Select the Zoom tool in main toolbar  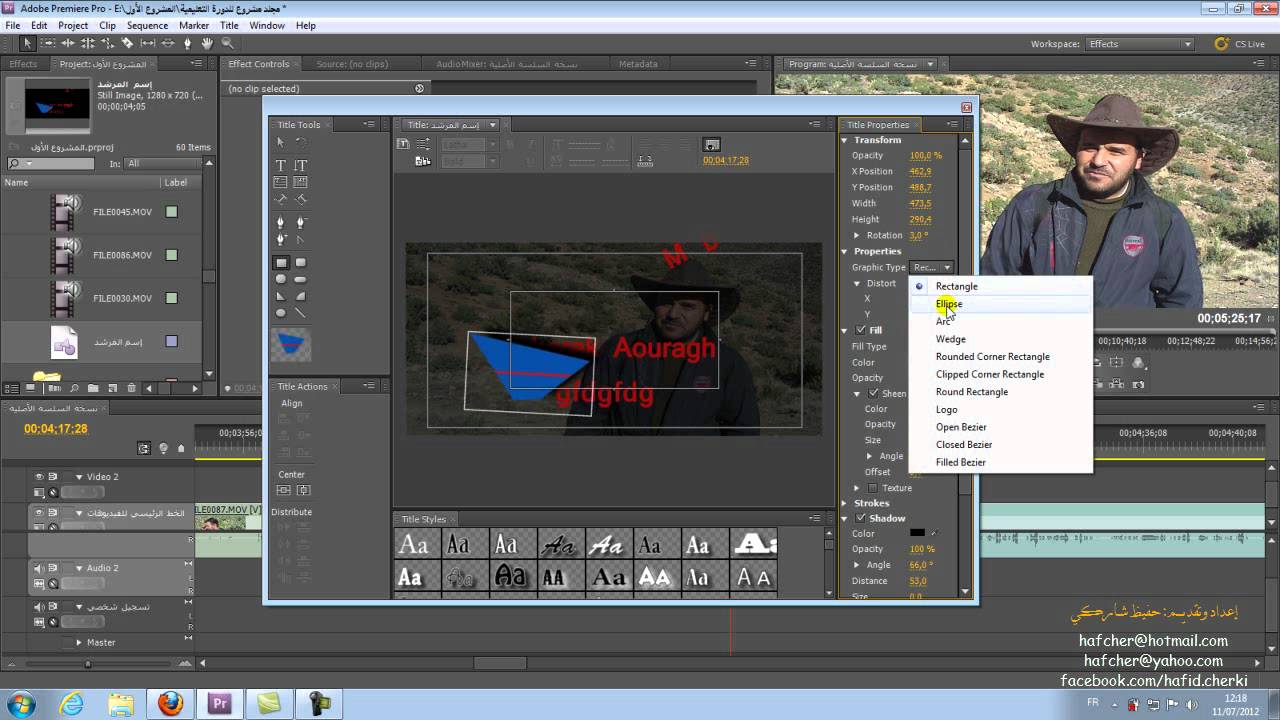[227, 43]
